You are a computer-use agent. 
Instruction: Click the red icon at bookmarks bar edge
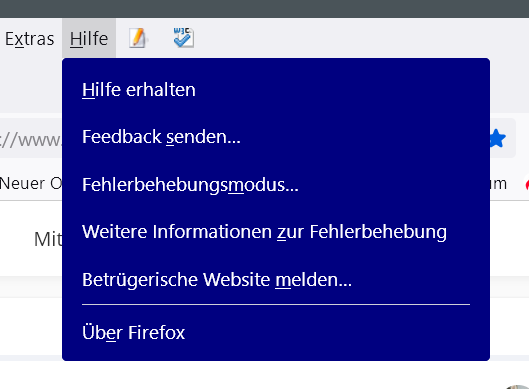(527, 184)
